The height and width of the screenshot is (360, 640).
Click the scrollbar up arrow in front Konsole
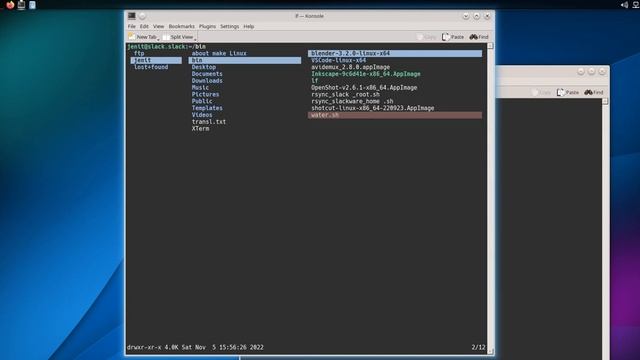[x=490, y=46]
